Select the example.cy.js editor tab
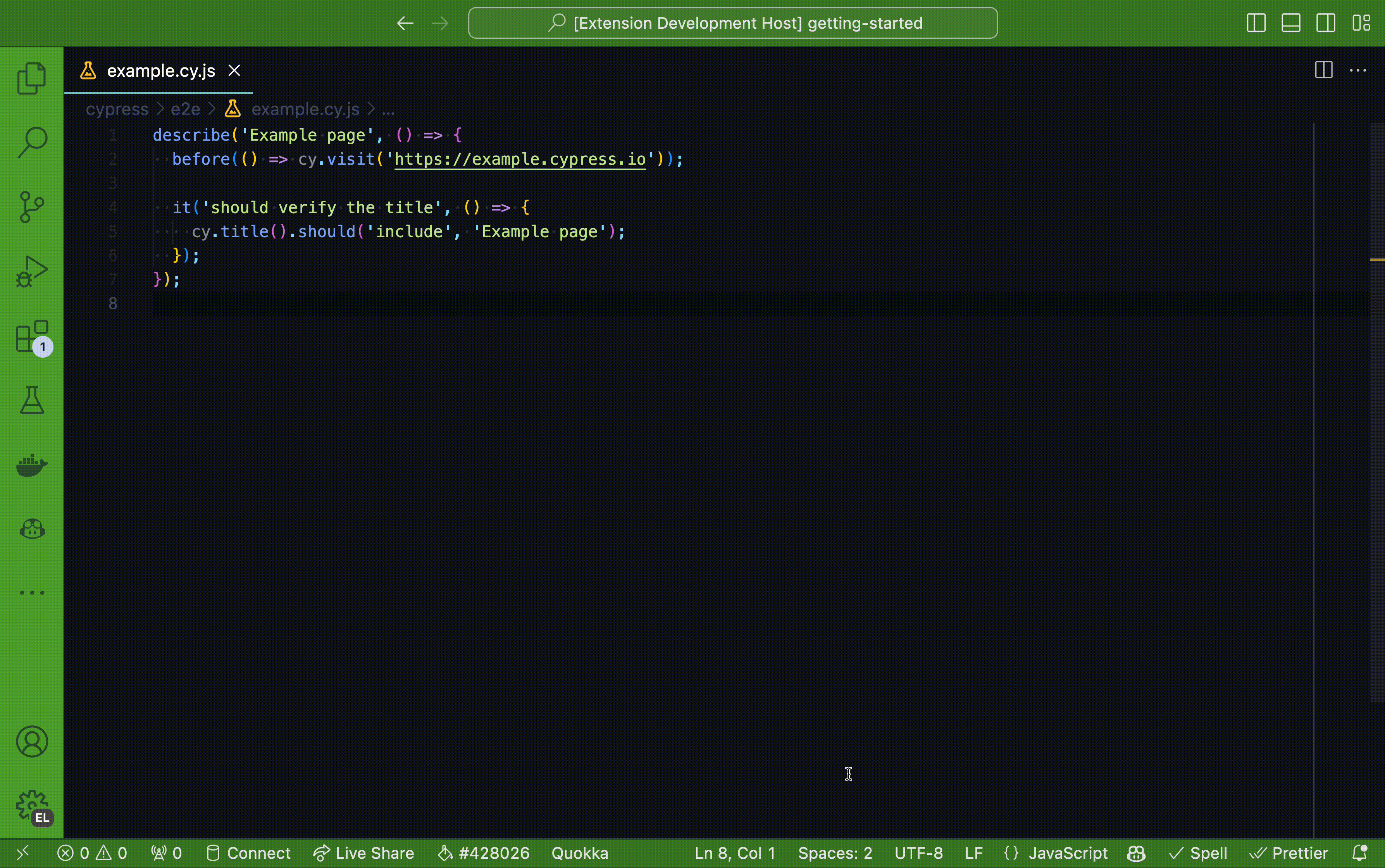Screen dimensions: 1385x868 pyautogui.click(x=161, y=71)
